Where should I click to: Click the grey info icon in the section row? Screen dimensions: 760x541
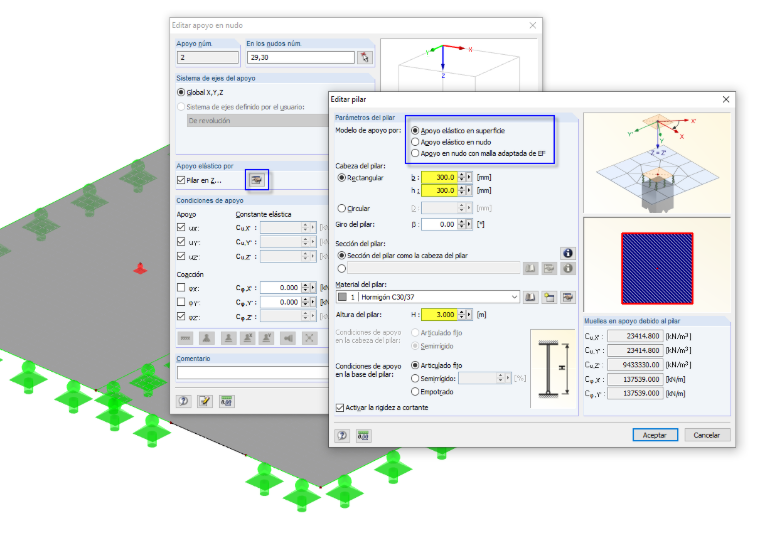tap(568, 268)
